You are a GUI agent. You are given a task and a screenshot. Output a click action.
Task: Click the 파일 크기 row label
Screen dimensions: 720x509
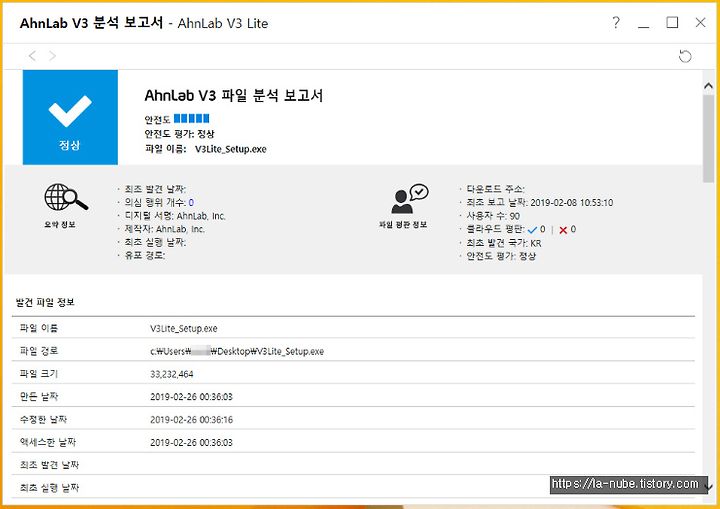(39, 374)
